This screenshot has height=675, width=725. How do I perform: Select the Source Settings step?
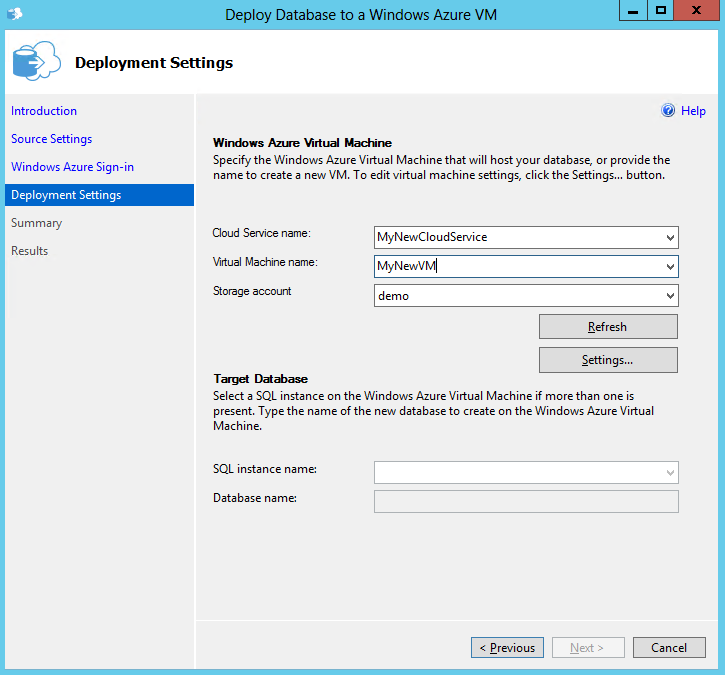tap(52, 139)
